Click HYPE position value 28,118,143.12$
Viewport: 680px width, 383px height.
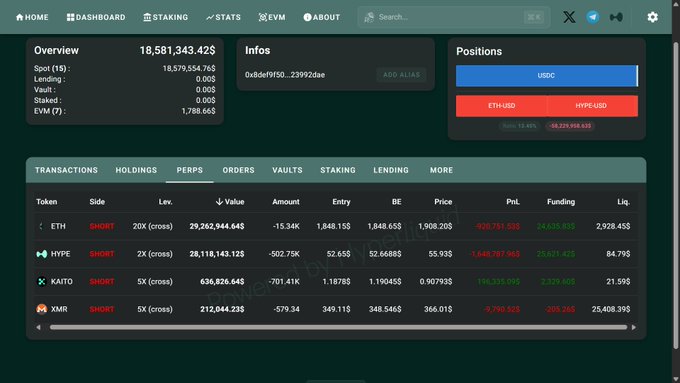coord(217,254)
